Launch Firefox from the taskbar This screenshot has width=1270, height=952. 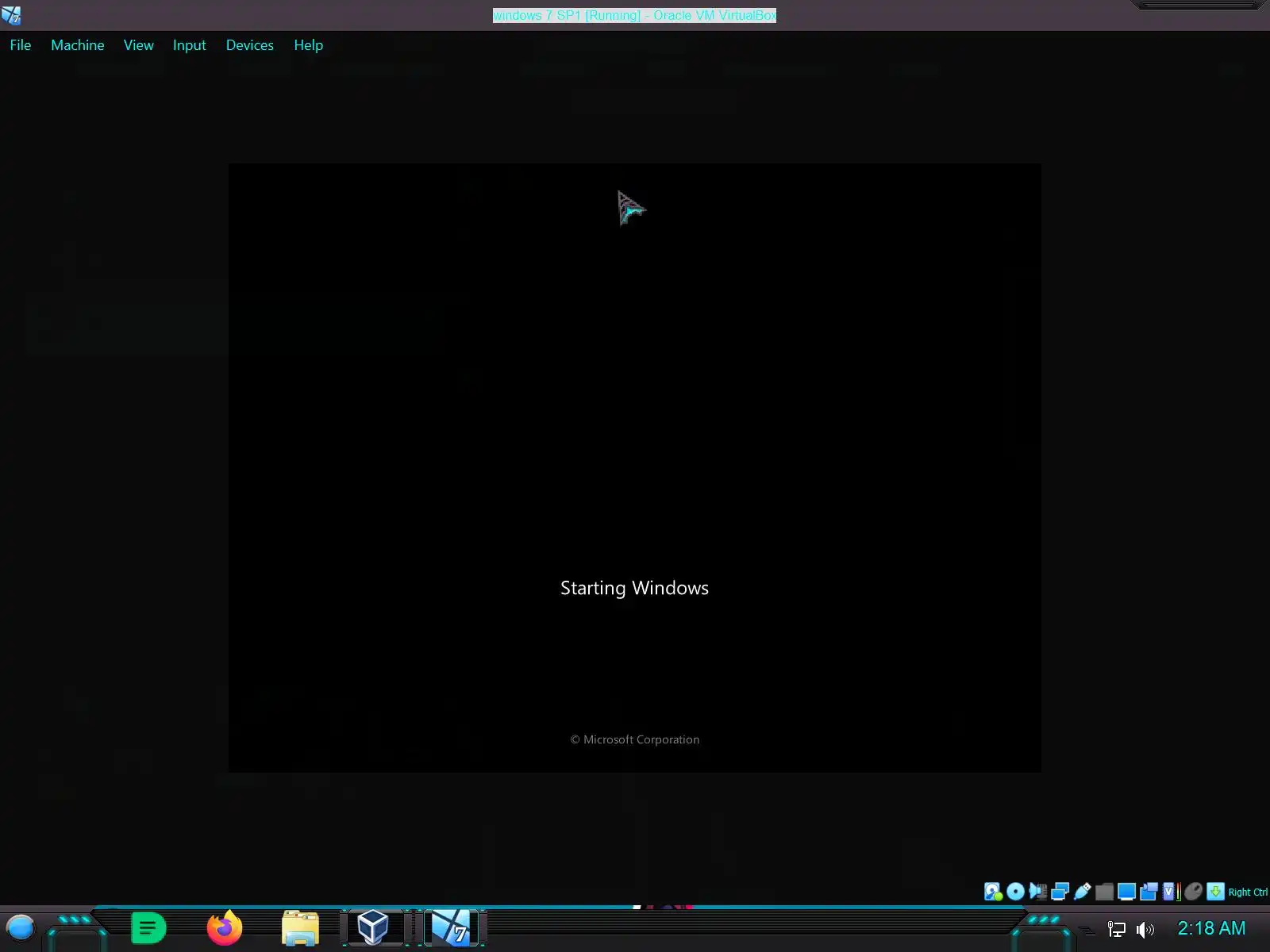tap(225, 927)
